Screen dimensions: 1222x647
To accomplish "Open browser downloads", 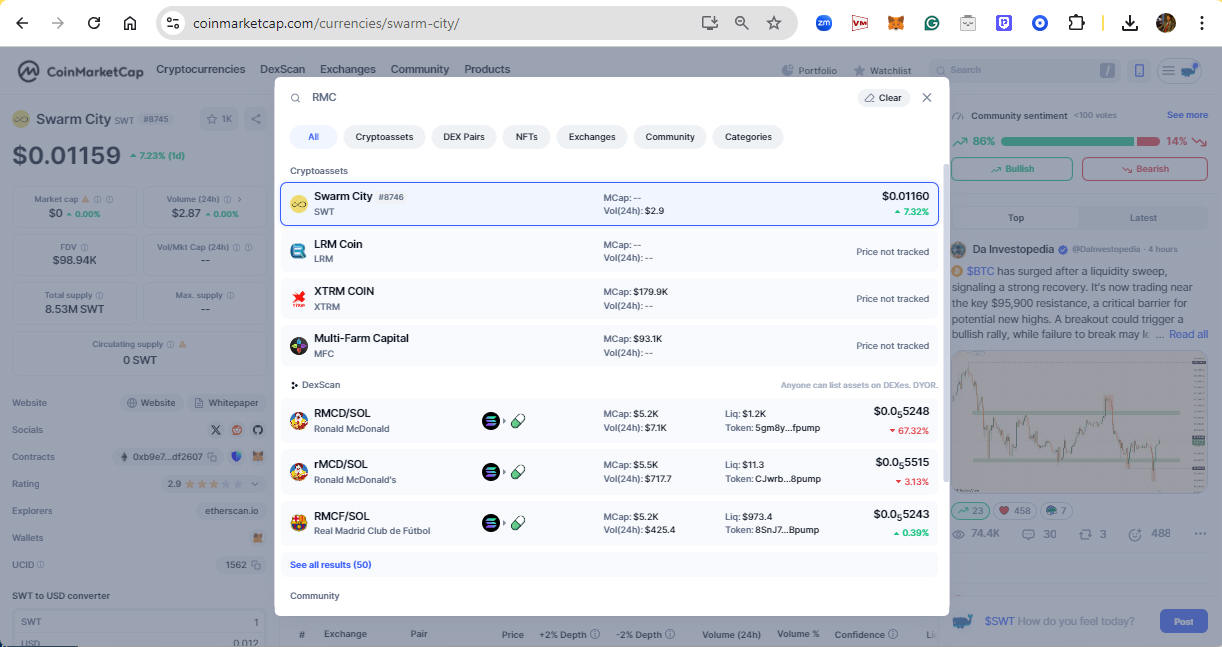I will [1129, 23].
